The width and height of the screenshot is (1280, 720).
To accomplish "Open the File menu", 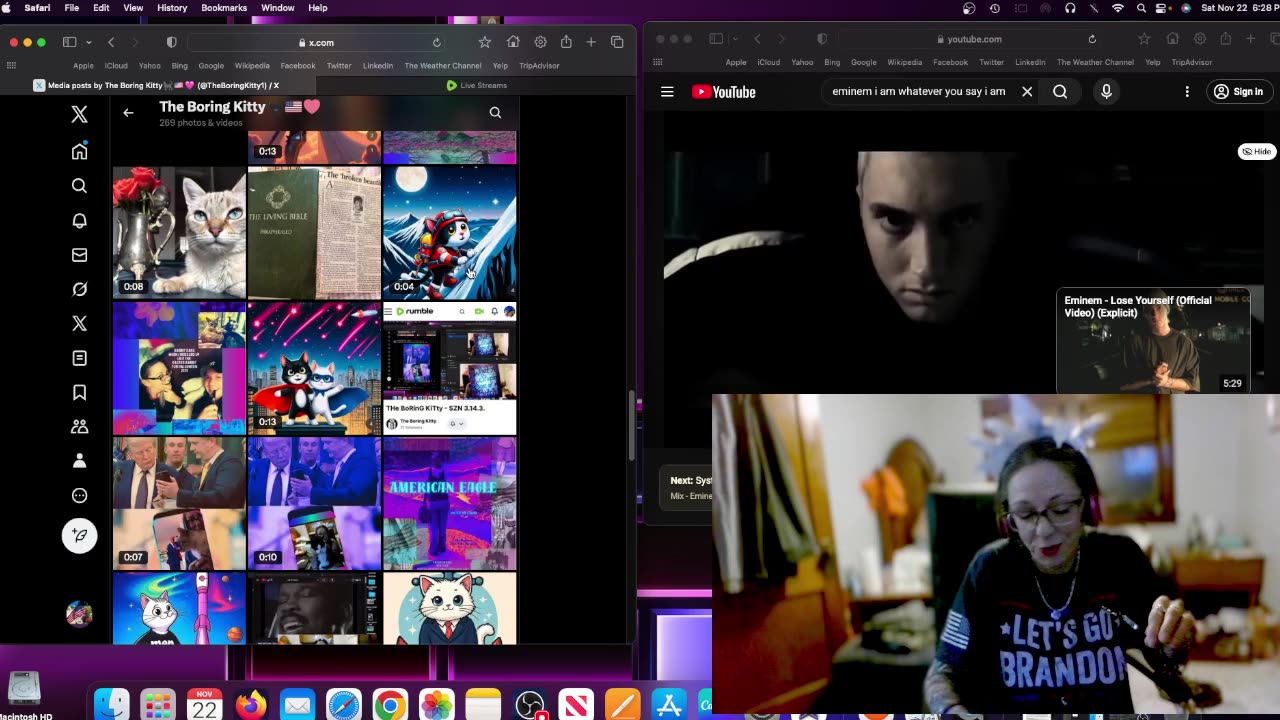I will click(x=72, y=8).
